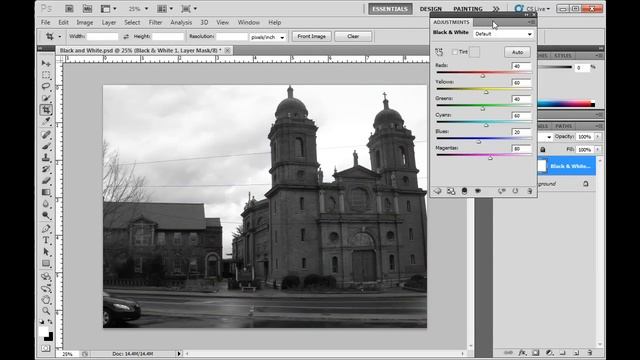
Task: Open the Crop tool preset picker arrow
Action: tap(60, 37)
